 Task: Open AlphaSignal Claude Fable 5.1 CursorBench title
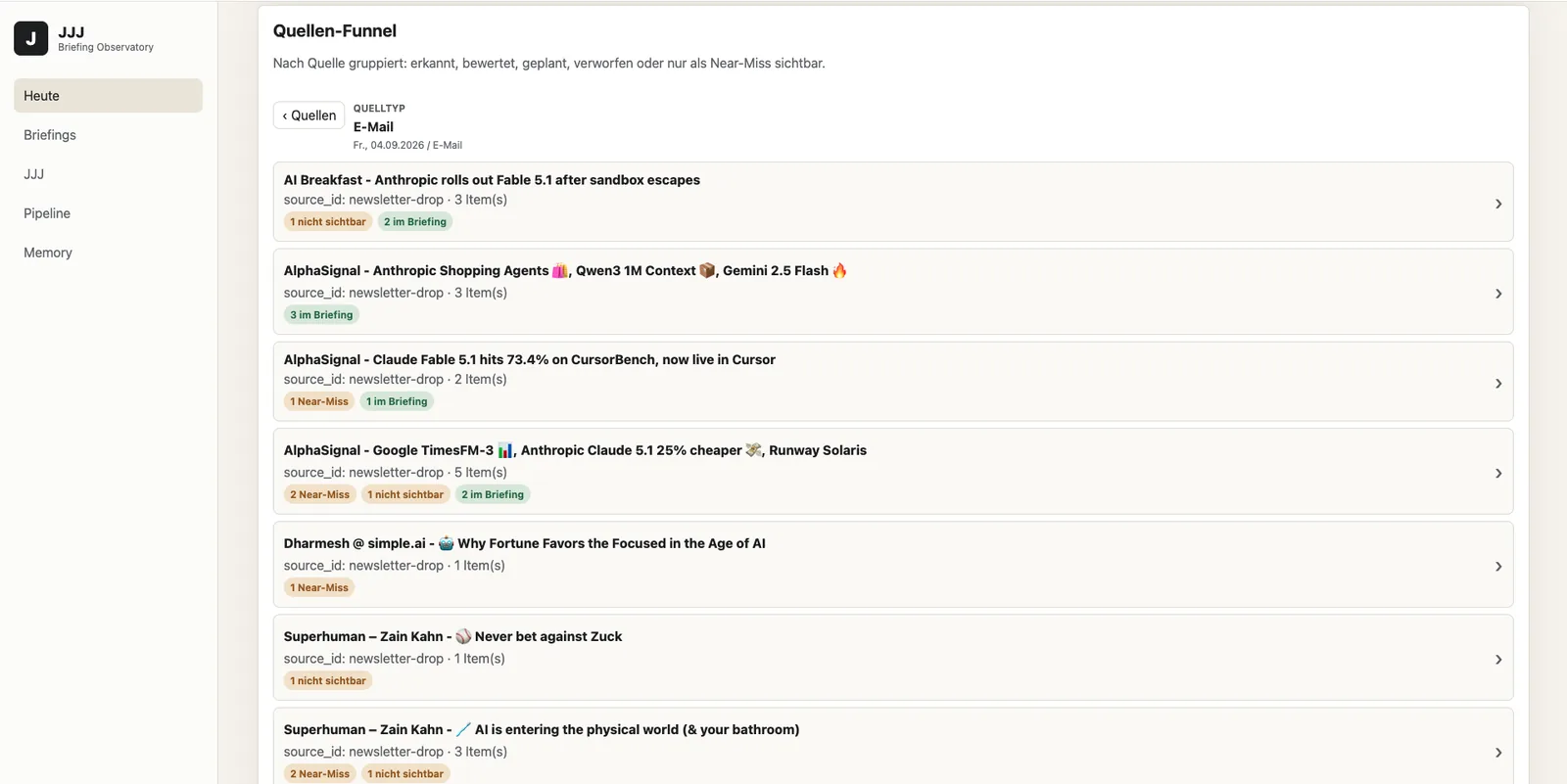tap(530, 360)
